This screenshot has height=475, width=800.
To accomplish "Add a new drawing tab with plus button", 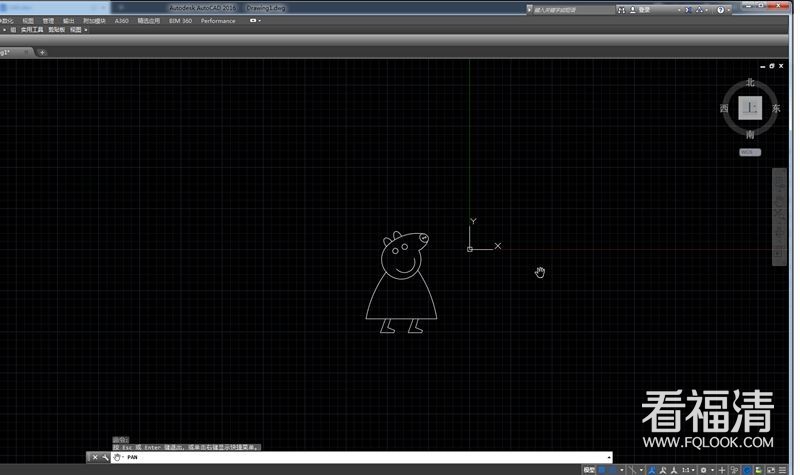I will click(x=42, y=52).
